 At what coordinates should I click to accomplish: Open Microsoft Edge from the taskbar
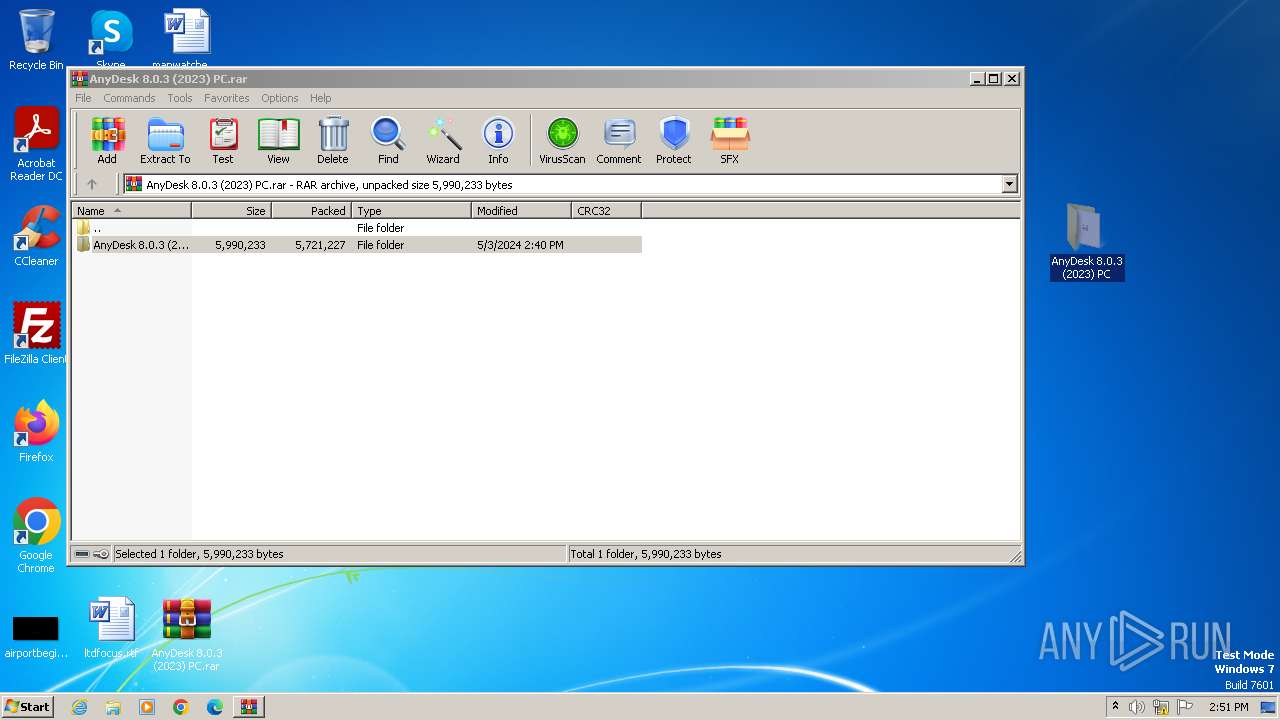coord(214,707)
